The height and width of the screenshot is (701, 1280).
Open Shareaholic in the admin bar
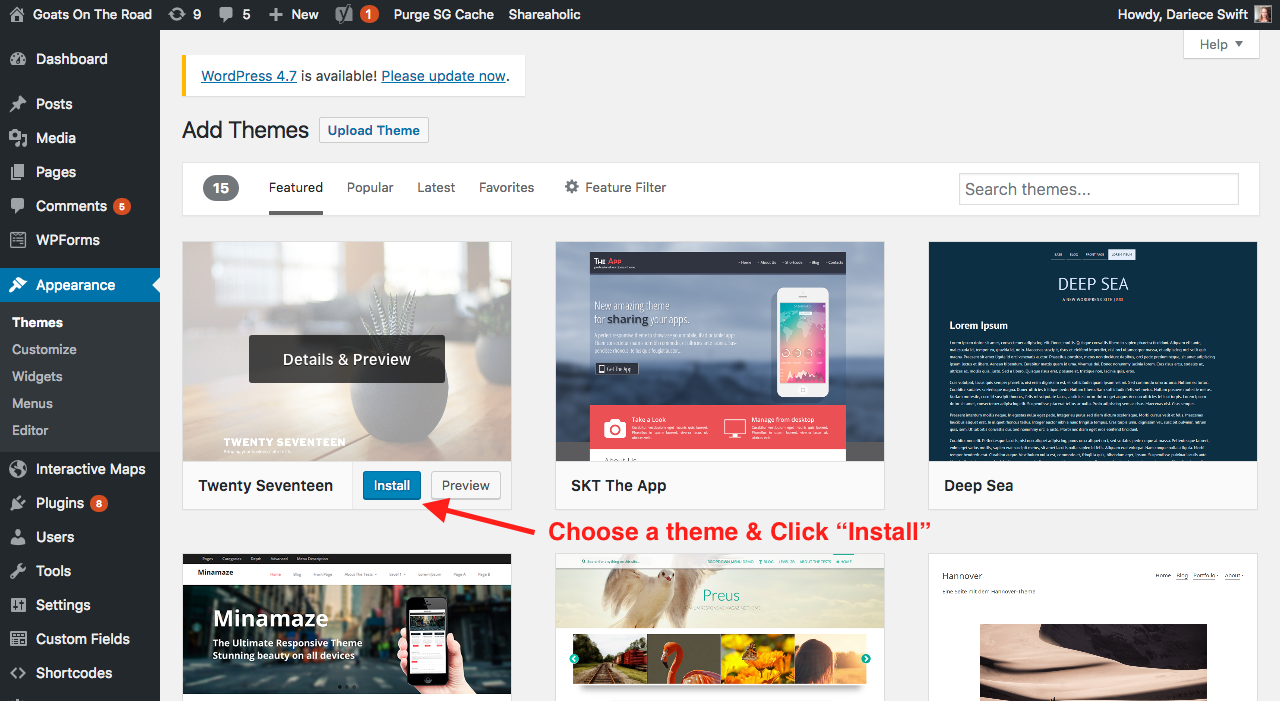point(544,14)
